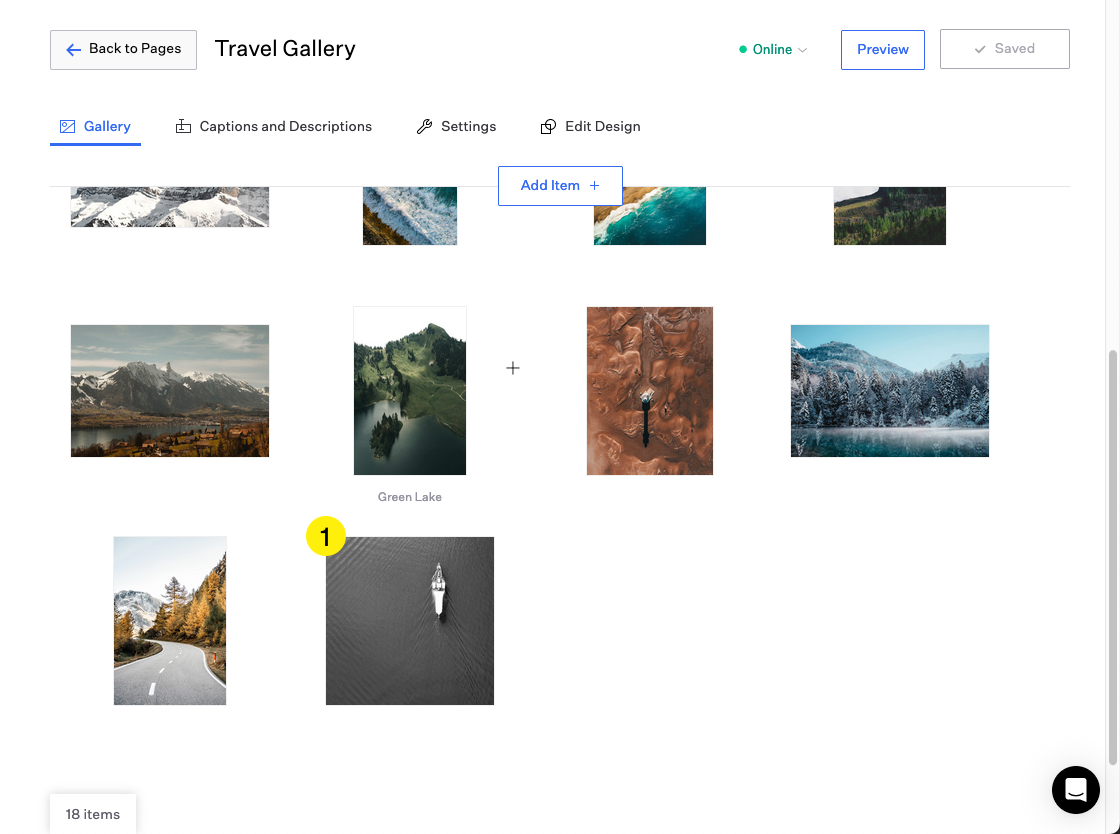Open the Settings tab
This screenshot has height=834, width=1120.
tap(456, 126)
